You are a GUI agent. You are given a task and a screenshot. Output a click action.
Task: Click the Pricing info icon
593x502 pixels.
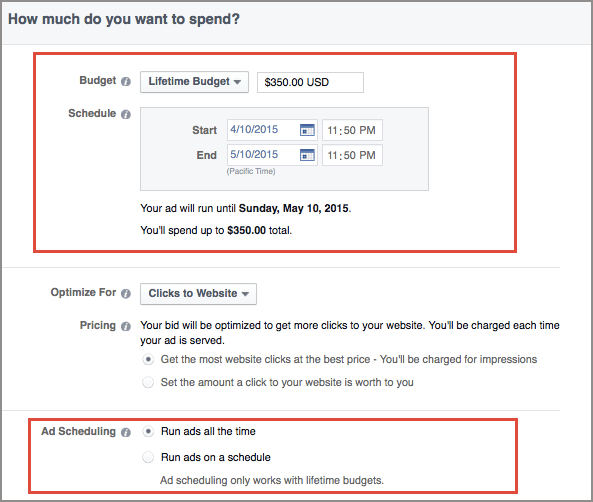(126, 326)
